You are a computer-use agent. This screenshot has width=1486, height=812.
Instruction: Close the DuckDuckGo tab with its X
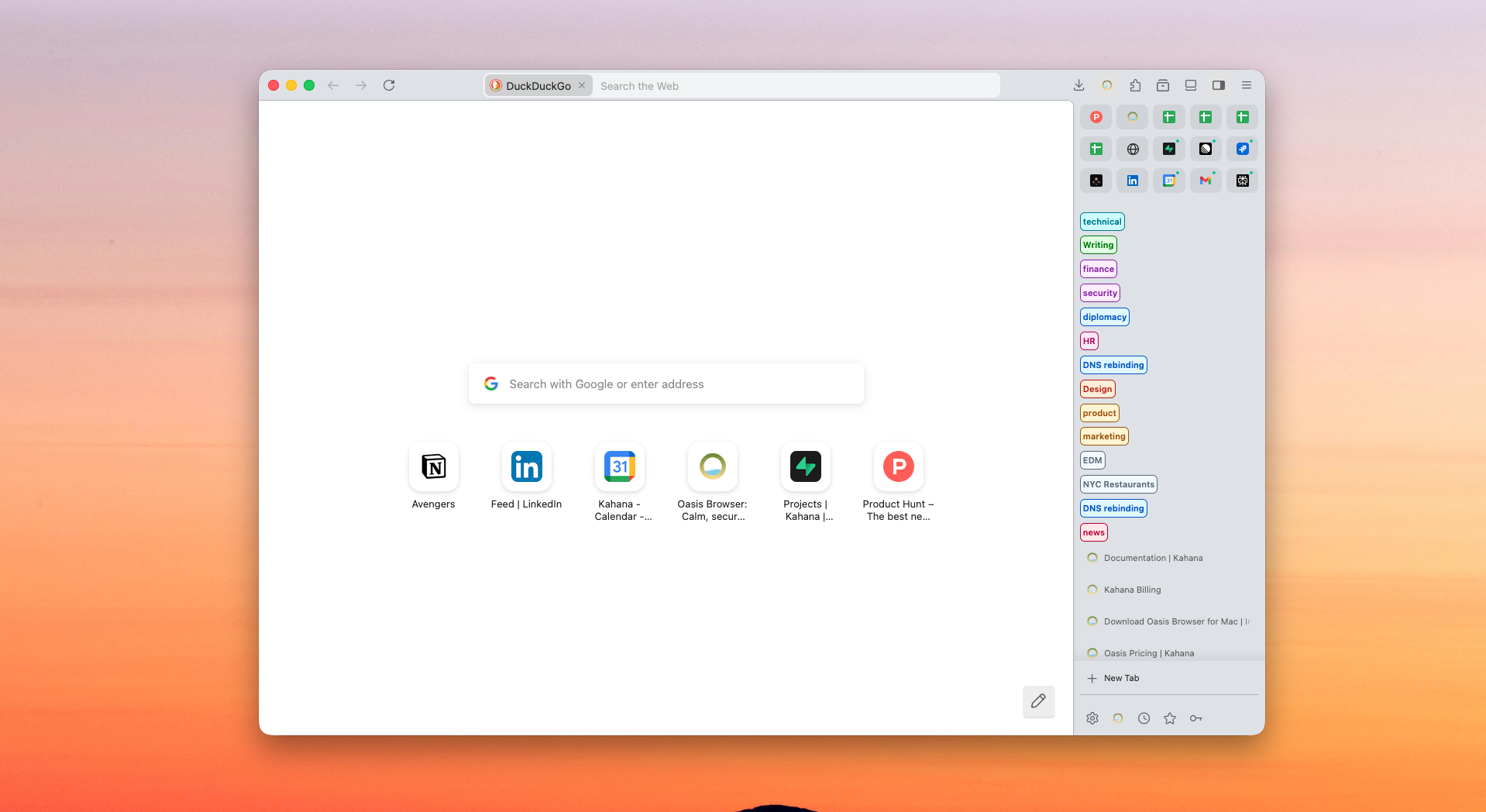(x=582, y=85)
